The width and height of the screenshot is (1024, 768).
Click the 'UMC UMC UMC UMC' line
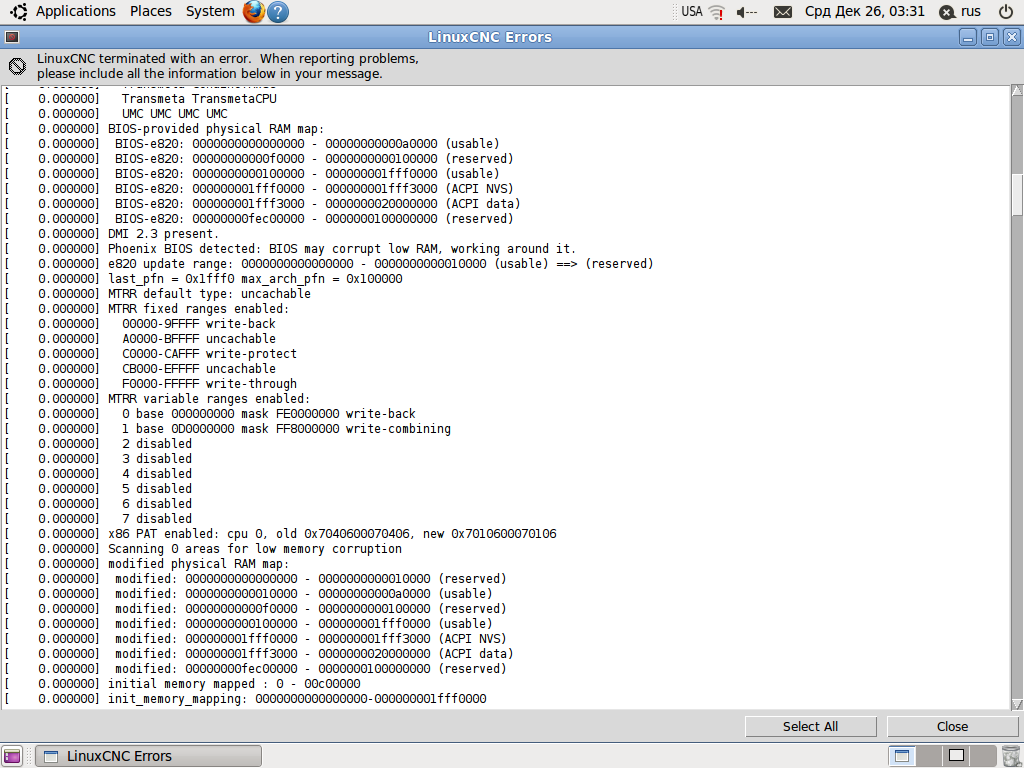pyautogui.click(x=175, y=114)
